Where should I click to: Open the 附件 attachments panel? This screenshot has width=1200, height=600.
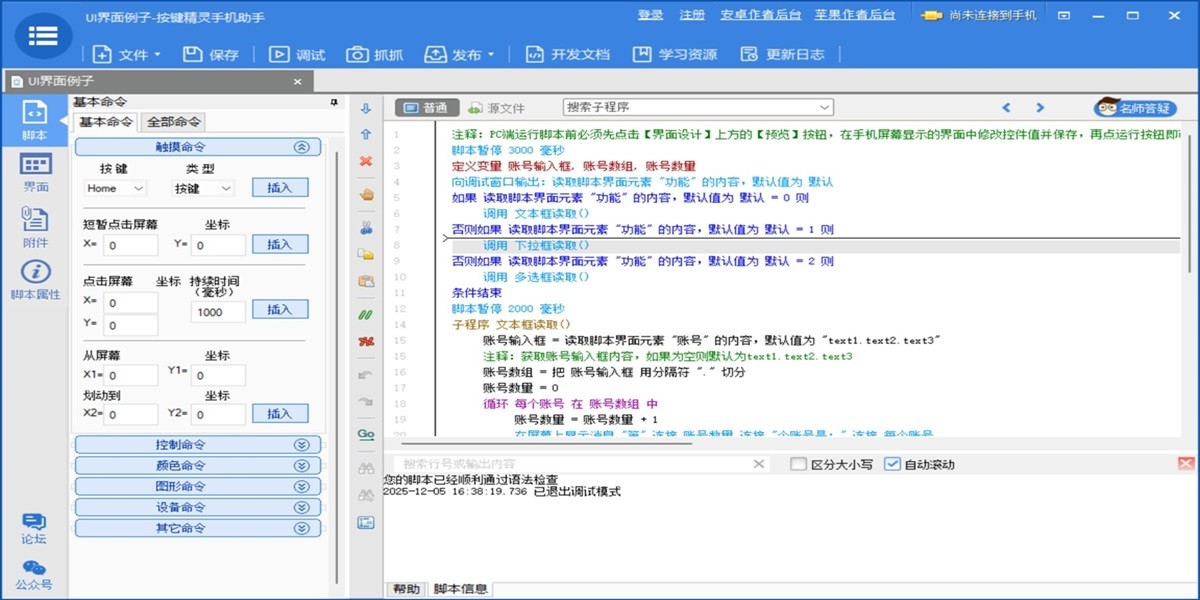[33, 224]
